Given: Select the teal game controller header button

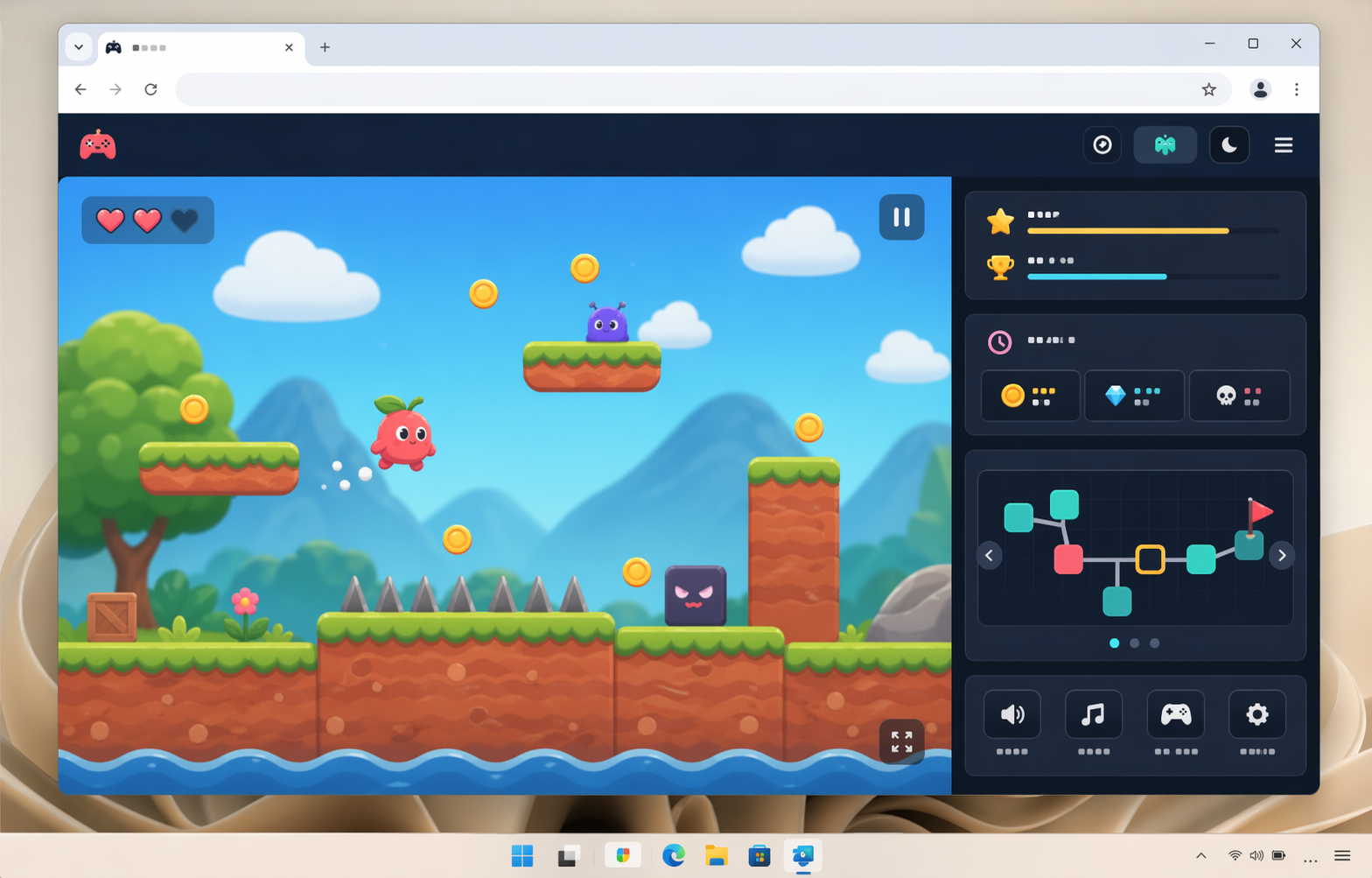Looking at the screenshot, I should point(1165,144).
